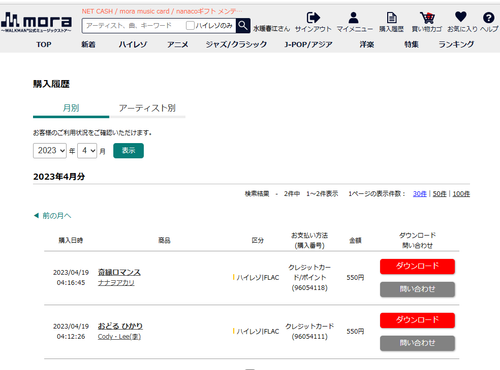This screenshot has height=370, width=500.
Task: Go to previous month 前の月へ
Action: [53, 216]
